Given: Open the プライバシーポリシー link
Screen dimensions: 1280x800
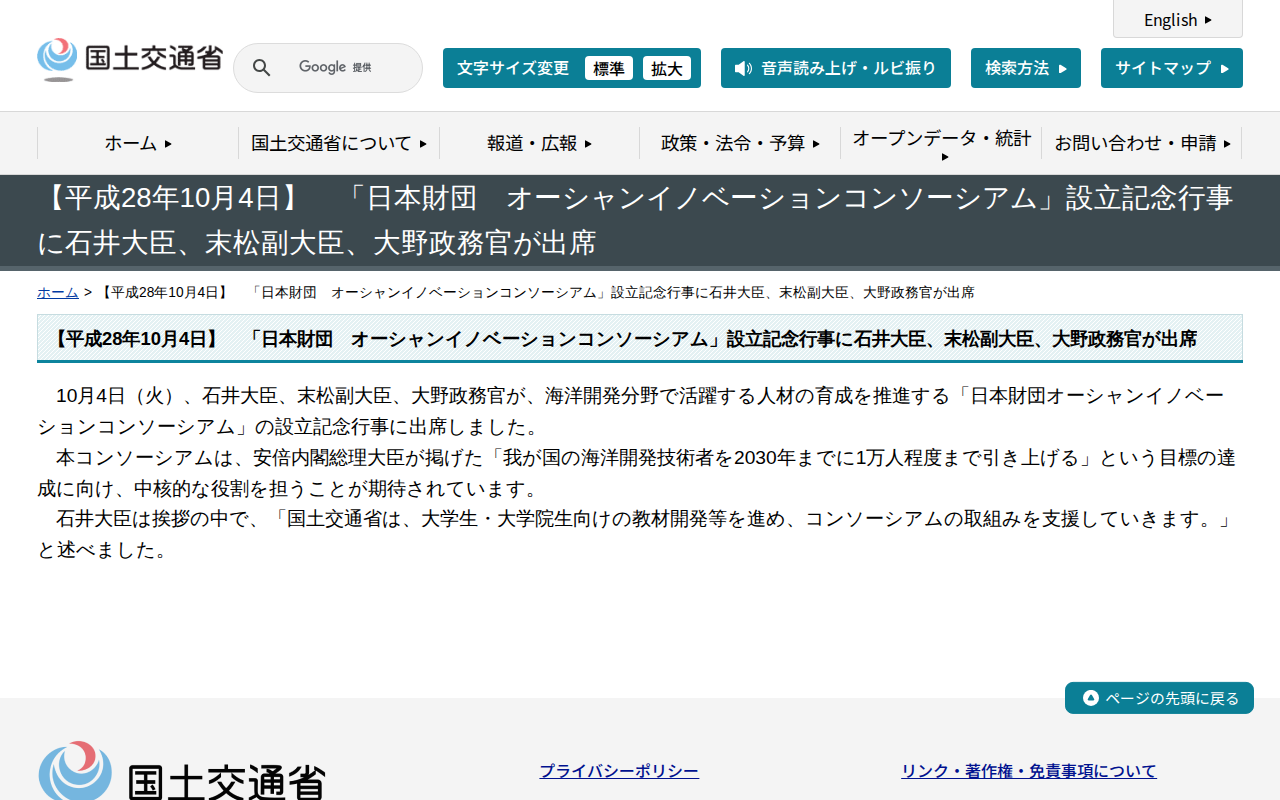Looking at the screenshot, I should tap(618, 770).
